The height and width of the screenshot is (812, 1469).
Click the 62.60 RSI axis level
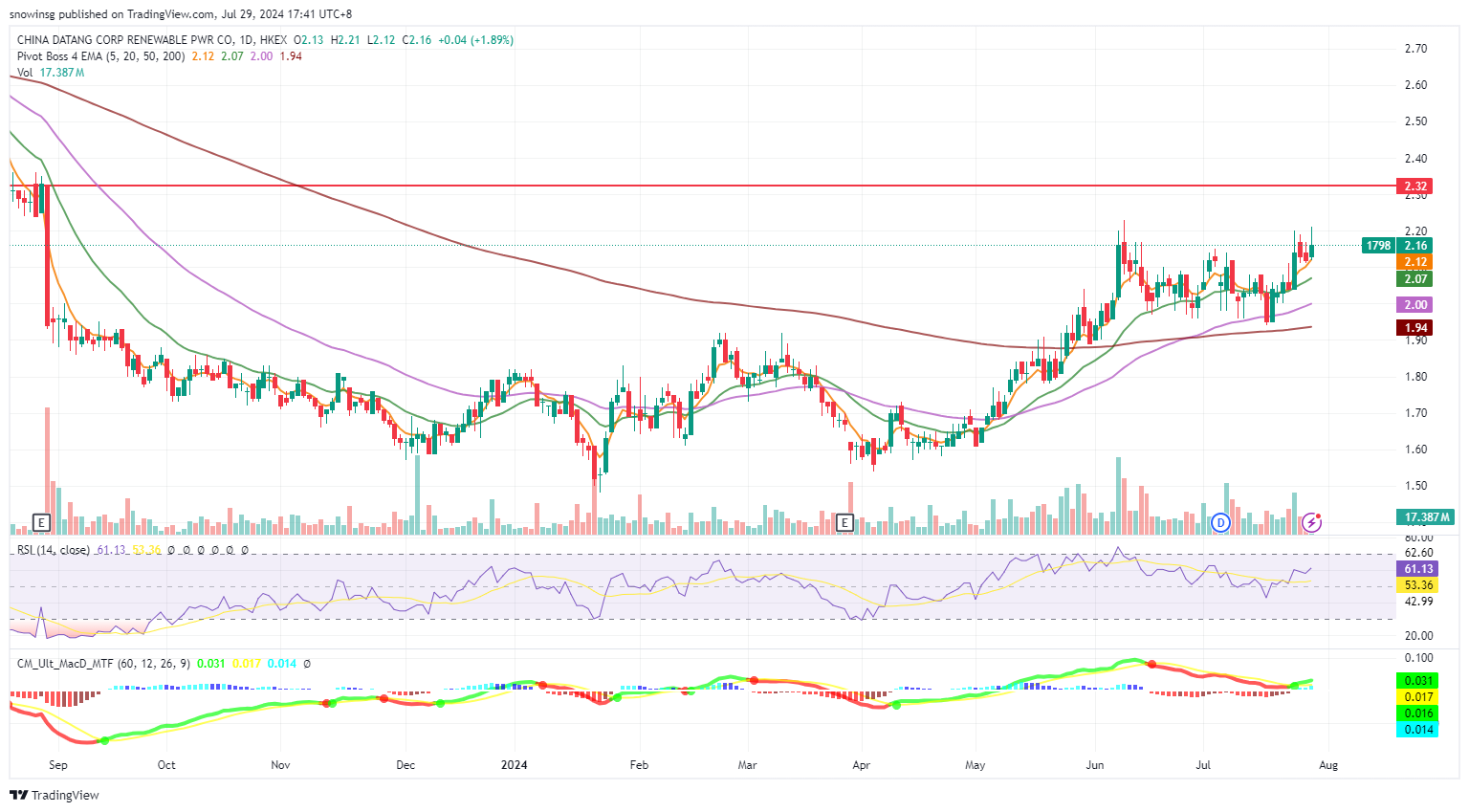pyautogui.click(x=1419, y=553)
